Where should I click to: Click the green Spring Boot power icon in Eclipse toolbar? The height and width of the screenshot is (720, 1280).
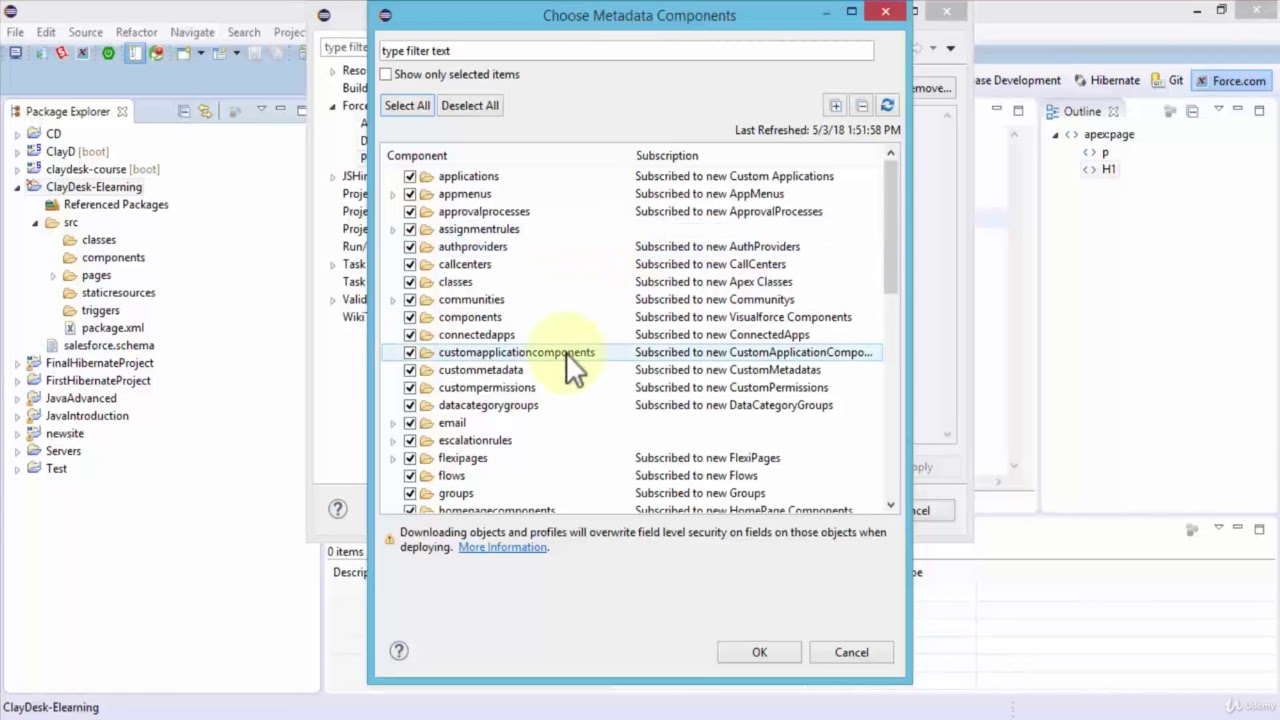(108, 53)
